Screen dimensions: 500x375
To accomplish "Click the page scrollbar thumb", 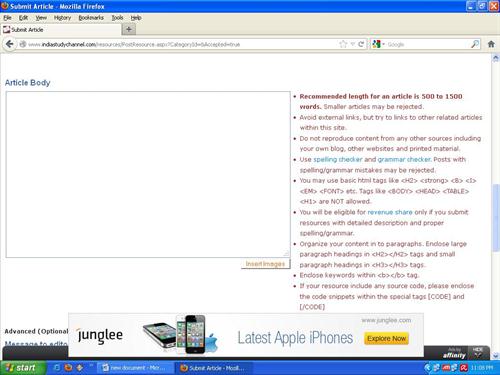I will (496, 217).
